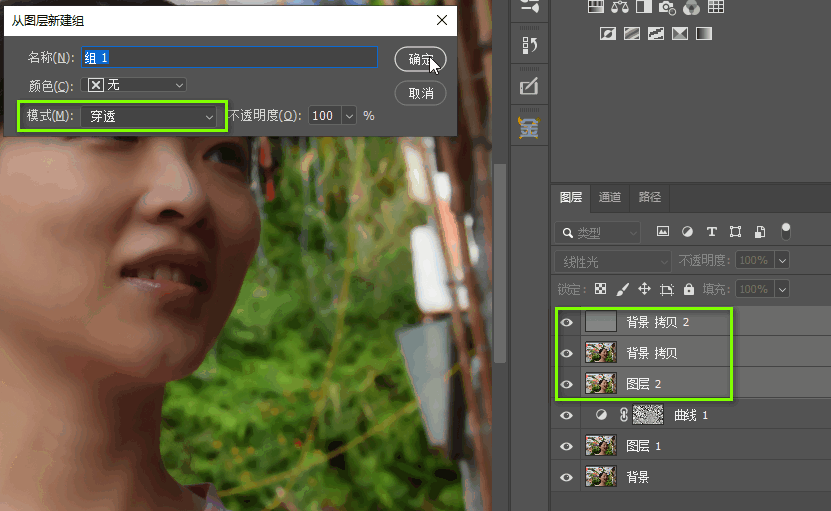The image size is (831, 511).
Task: Click the link icon on 曲线 1 layer
Action: tap(624, 415)
